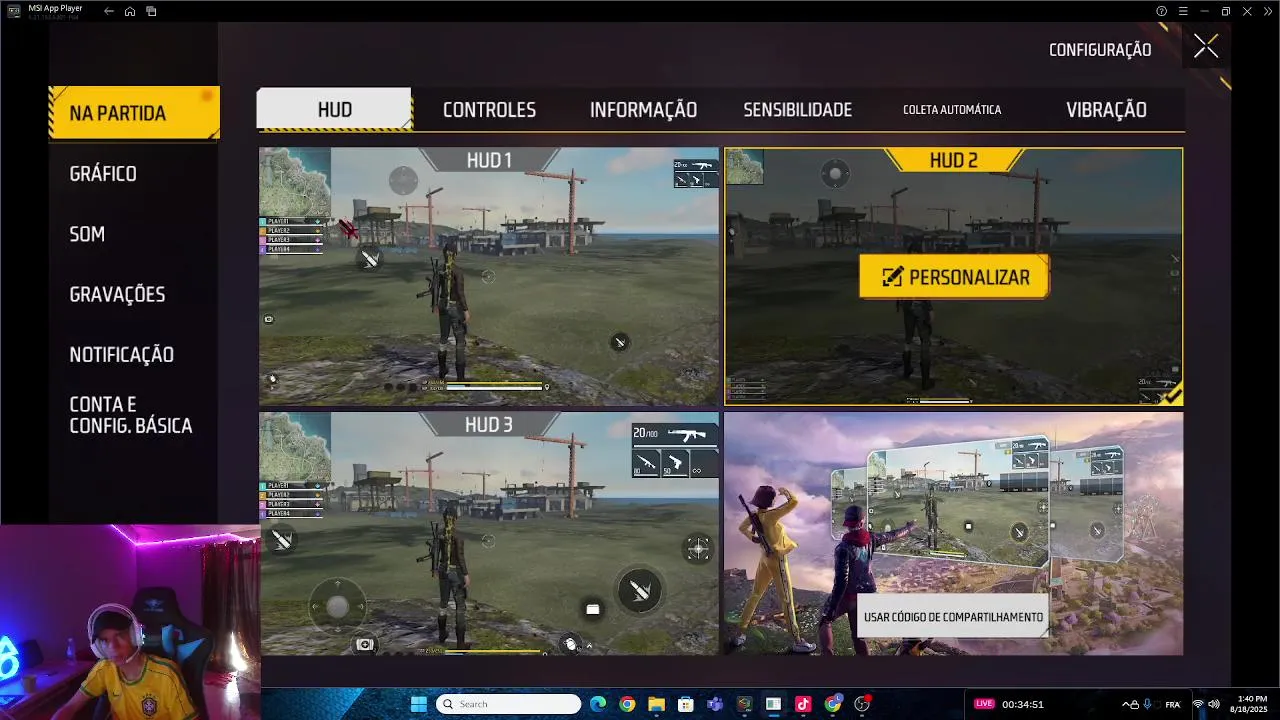Open the MSI App Player multi-window icon
Viewport: 1280px width, 720px height.
pos(151,11)
